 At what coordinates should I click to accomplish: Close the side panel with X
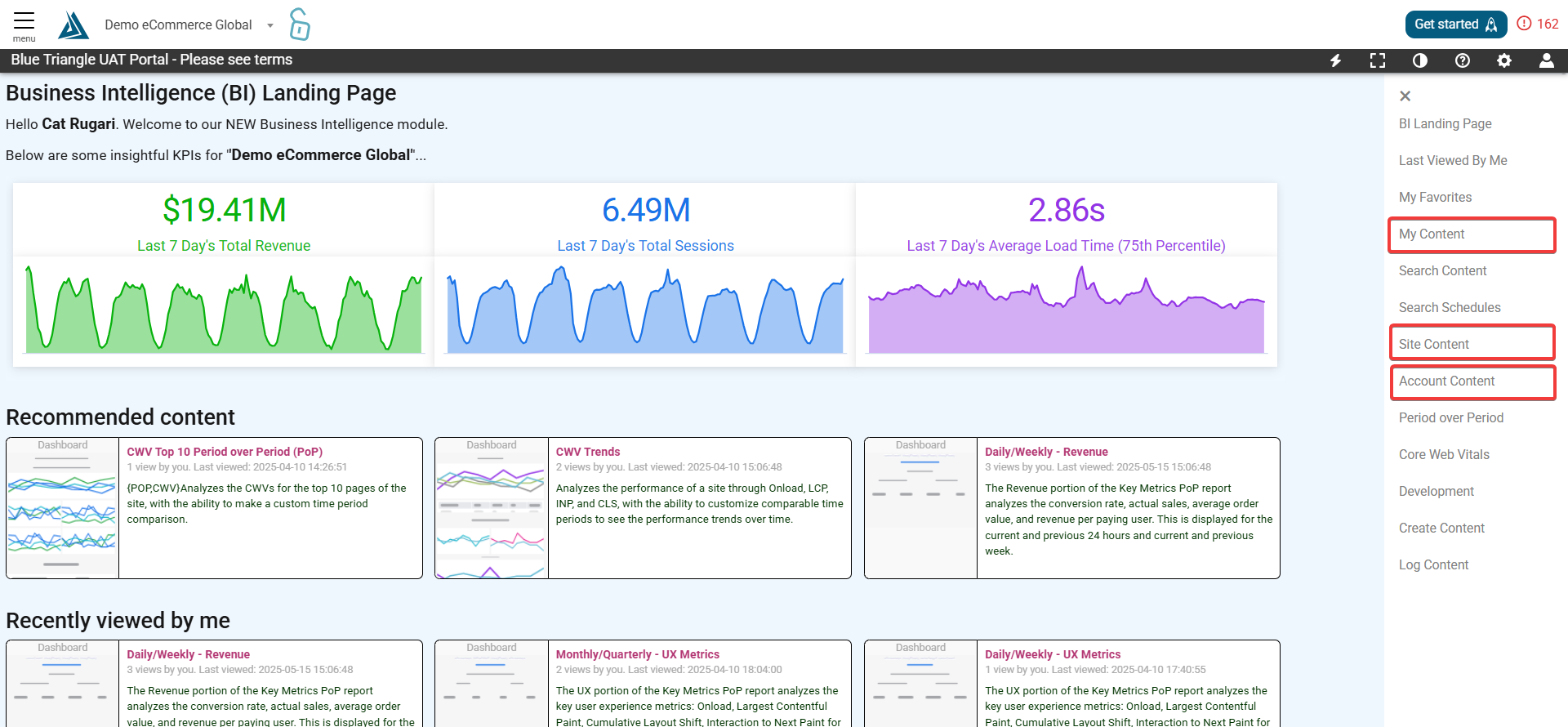pos(1405,96)
